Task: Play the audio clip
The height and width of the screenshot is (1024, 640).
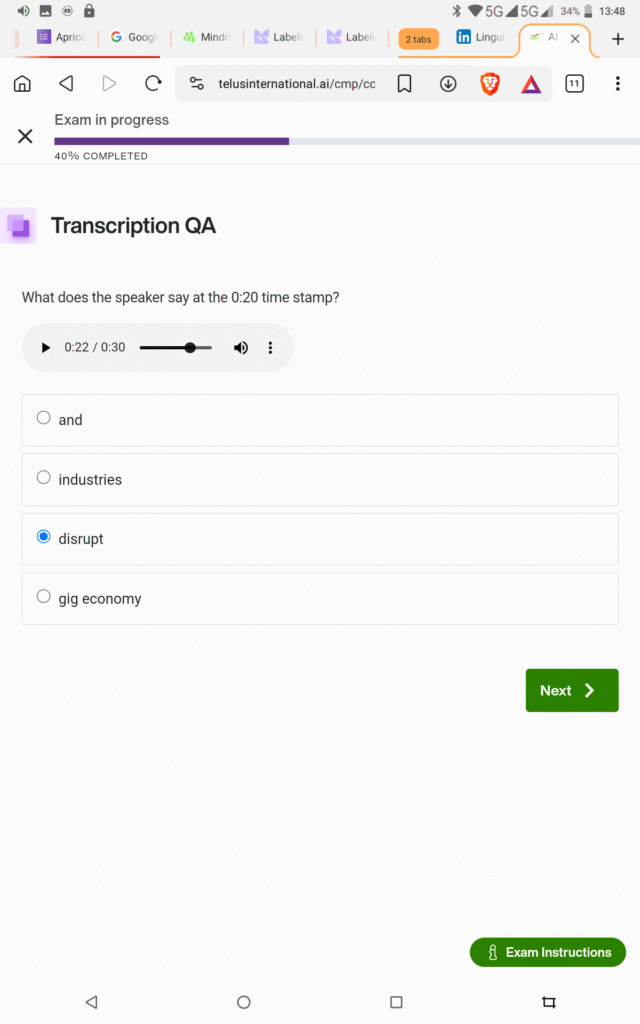Action: (x=45, y=348)
